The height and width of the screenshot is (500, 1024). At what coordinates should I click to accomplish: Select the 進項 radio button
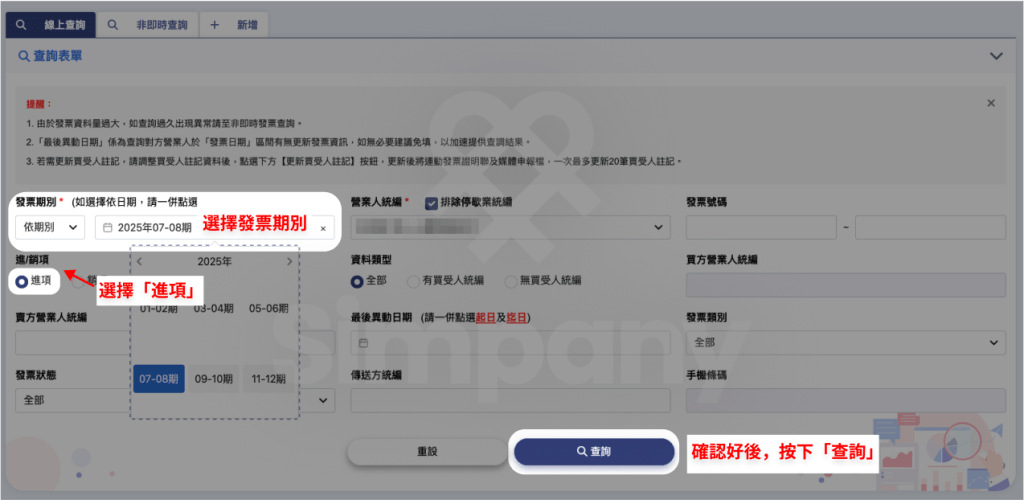point(22,281)
